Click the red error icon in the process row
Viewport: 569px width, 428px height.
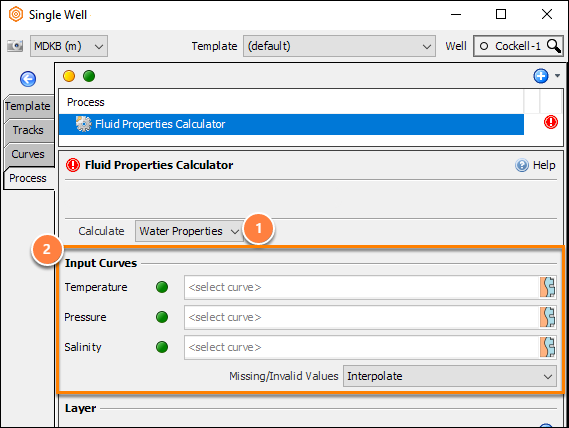pos(550,122)
